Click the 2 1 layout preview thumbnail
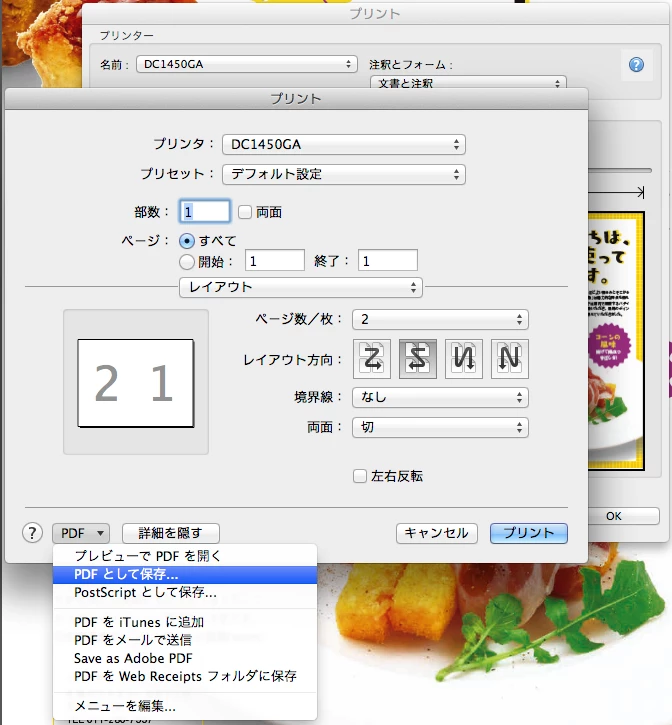Image resolution: width=672 pixels, height=725 pixels. 136,383
